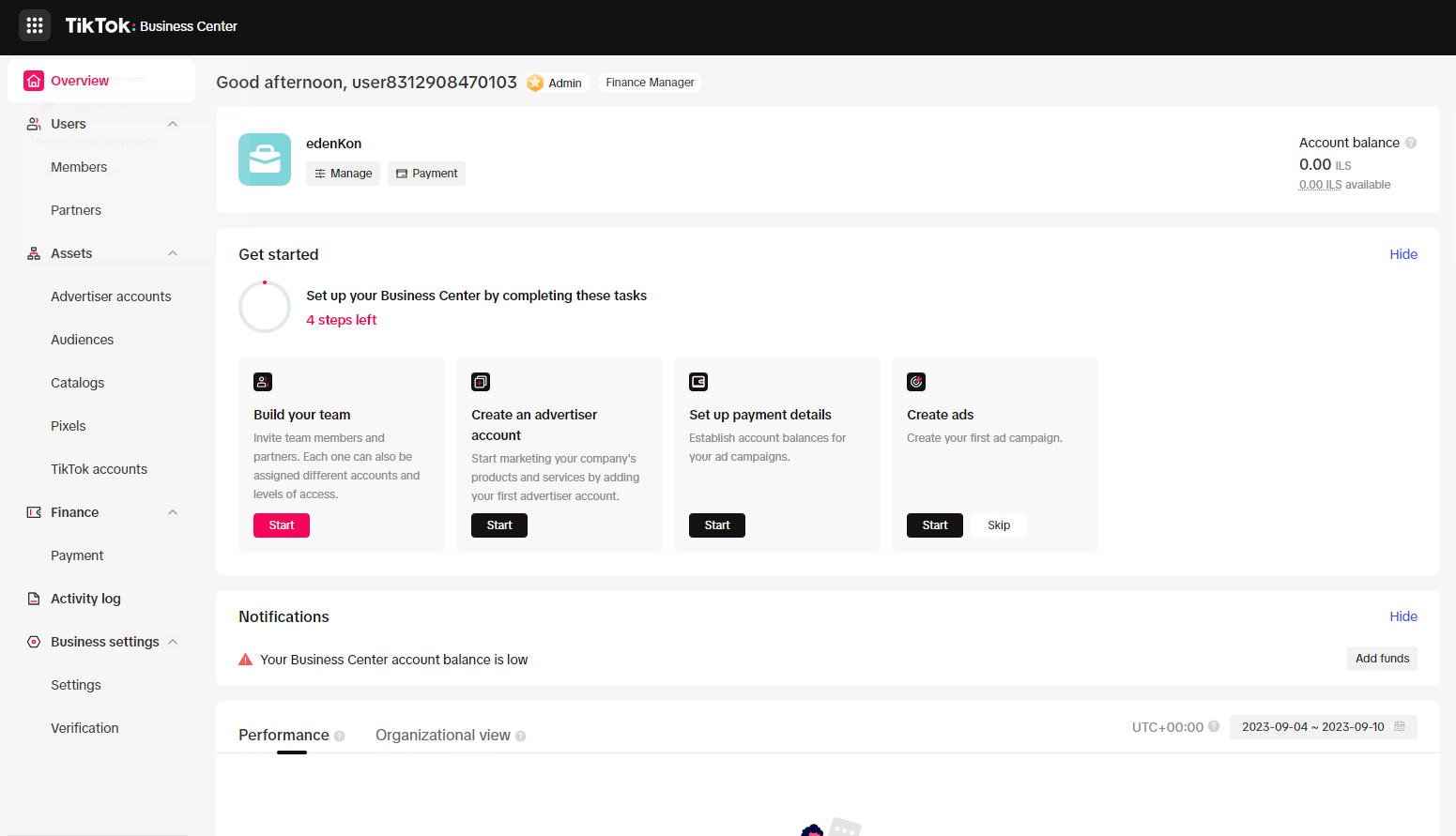Click the UTC timezone help icon
The width and height of the screenshot is (1456, 836).
pos(1214,726)
